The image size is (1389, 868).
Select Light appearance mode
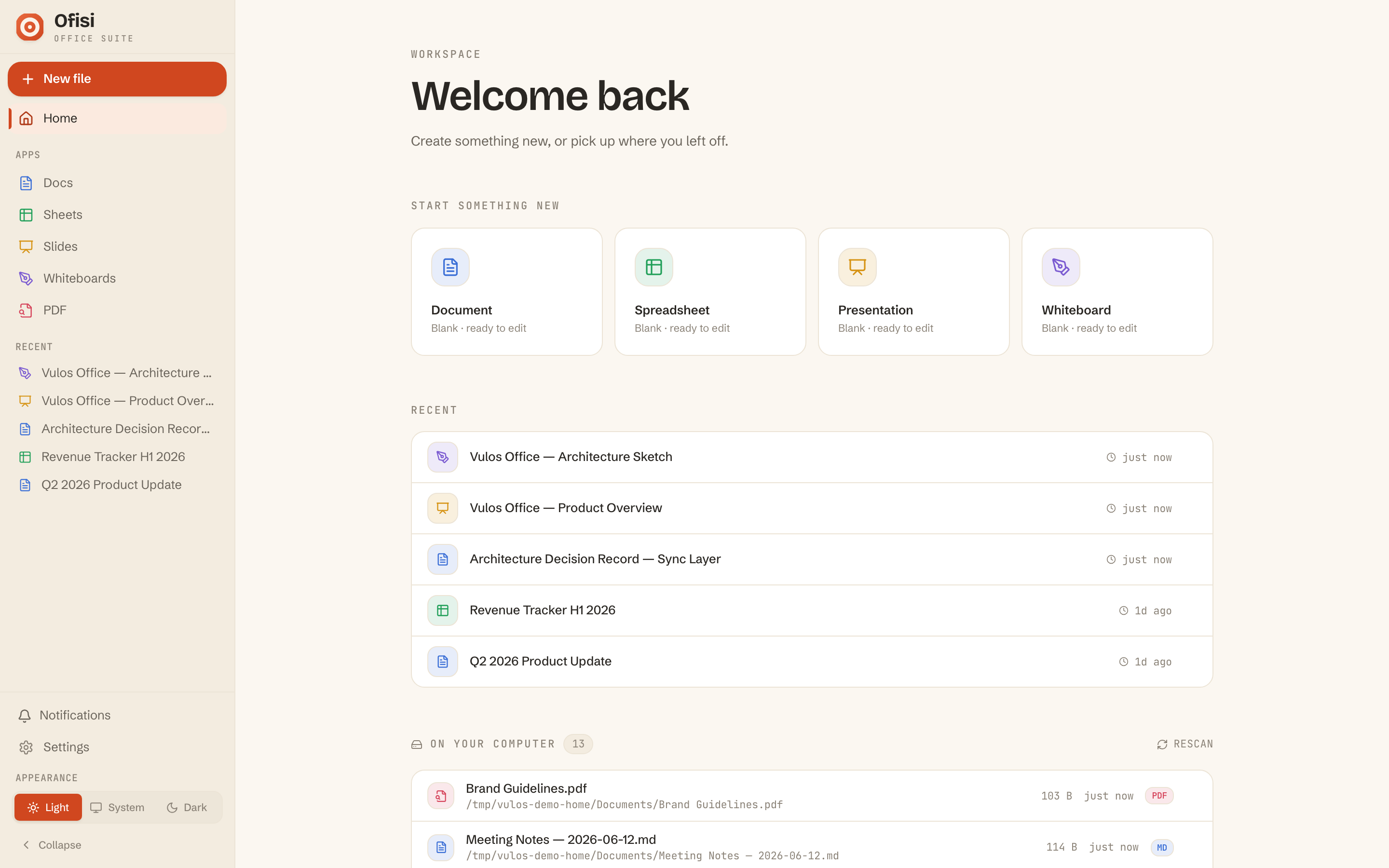tap(48, 807)
